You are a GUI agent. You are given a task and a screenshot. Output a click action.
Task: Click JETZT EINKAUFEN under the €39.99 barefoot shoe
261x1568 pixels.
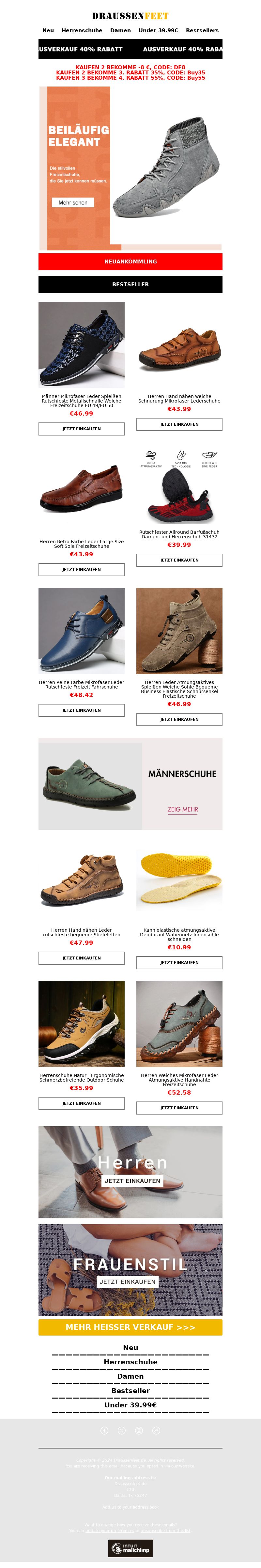(179, 560)
